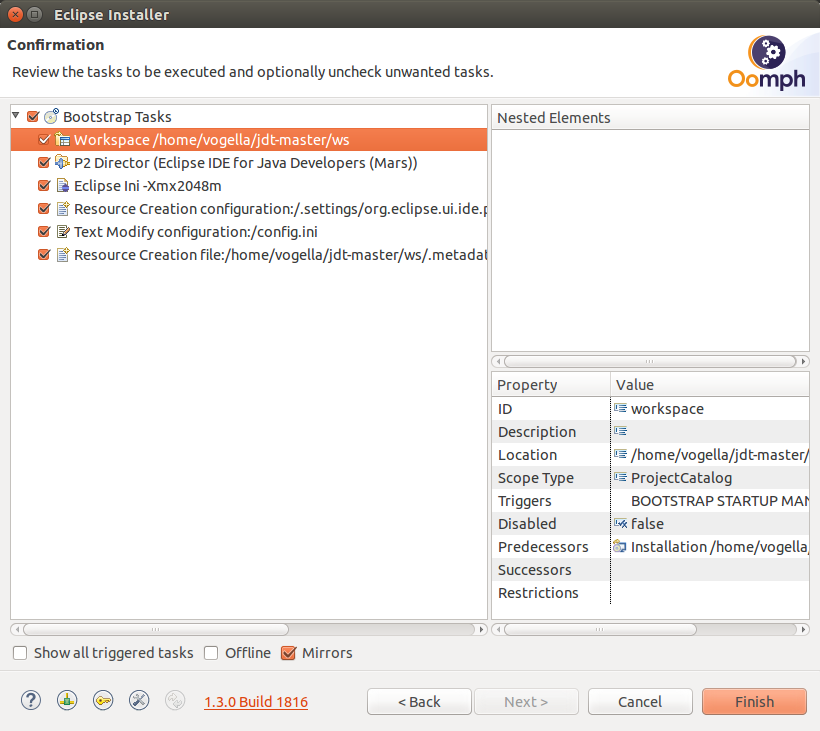
Task: Uncheck the Workspace task checkbox
Action: 44,140
